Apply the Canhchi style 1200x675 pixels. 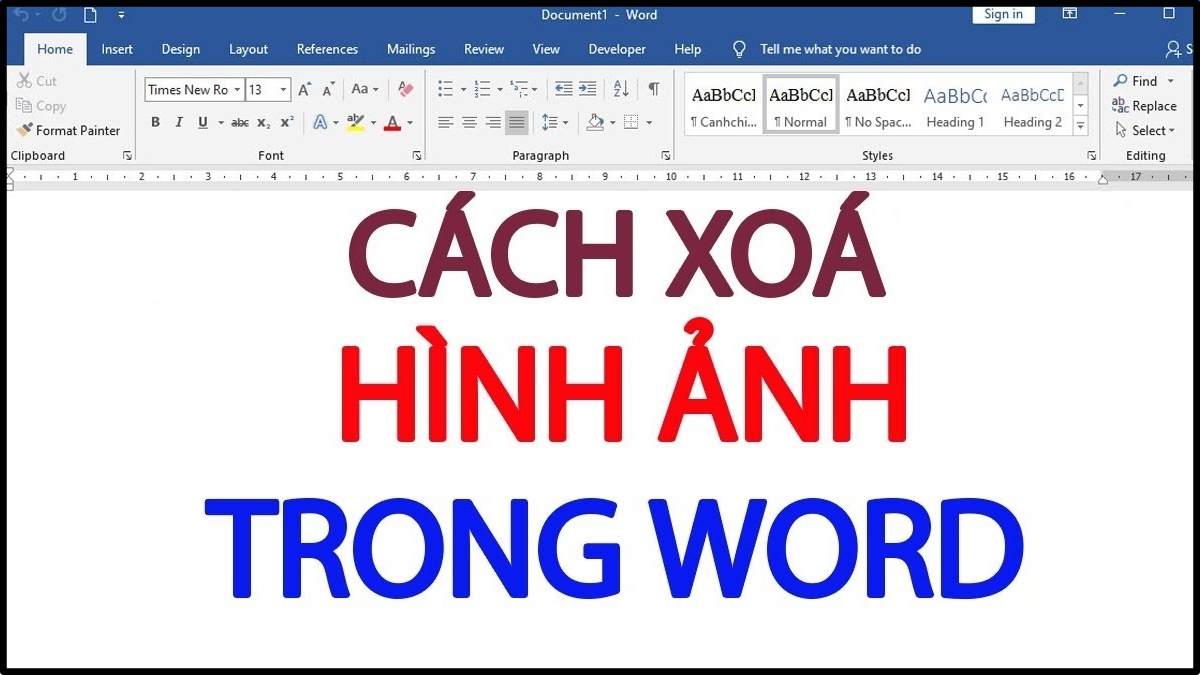[x=723, y=105]
